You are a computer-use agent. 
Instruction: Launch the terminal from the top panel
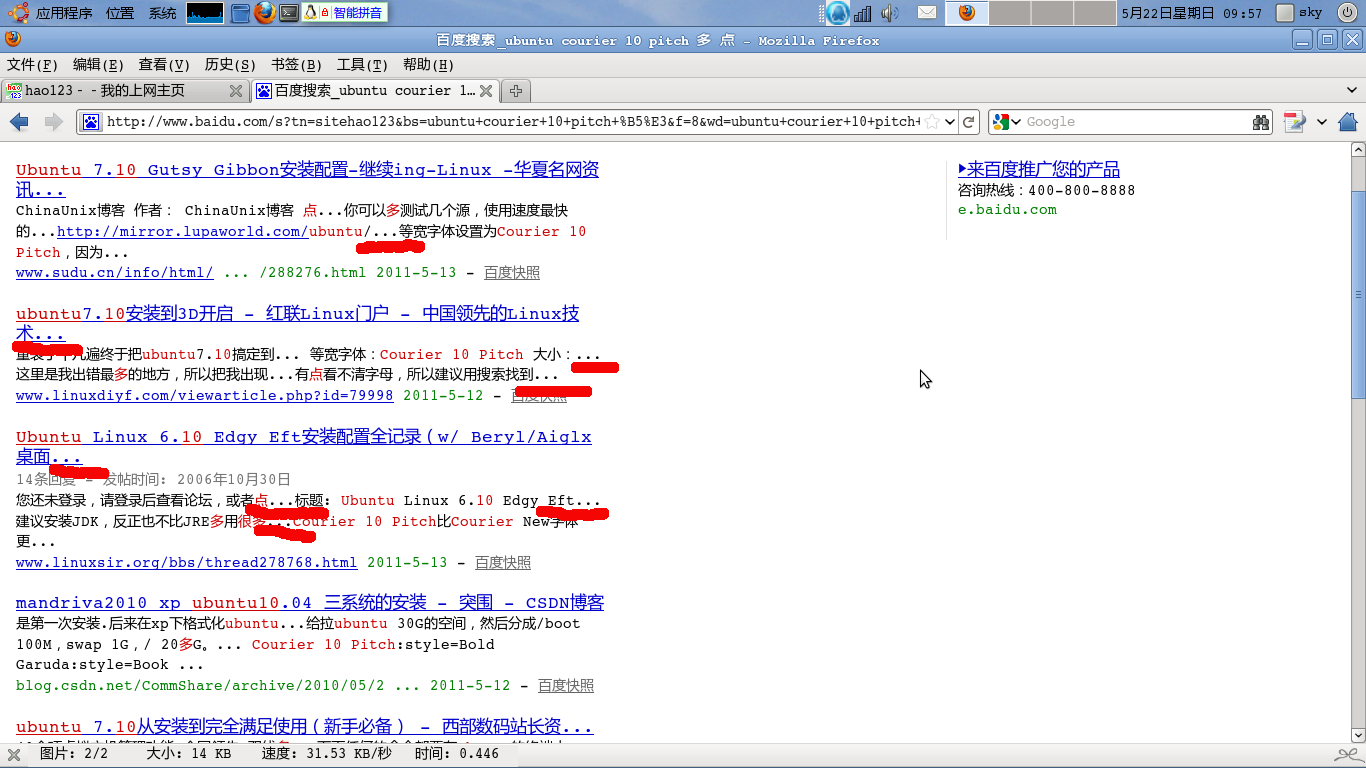[x=289, y=13]
